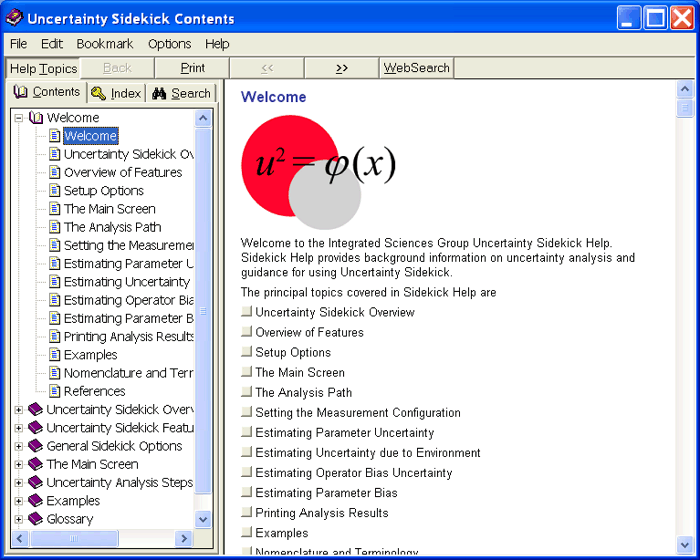Screen dimensions: 700x560
Task: Open the File menu
Action: (18, 44)
